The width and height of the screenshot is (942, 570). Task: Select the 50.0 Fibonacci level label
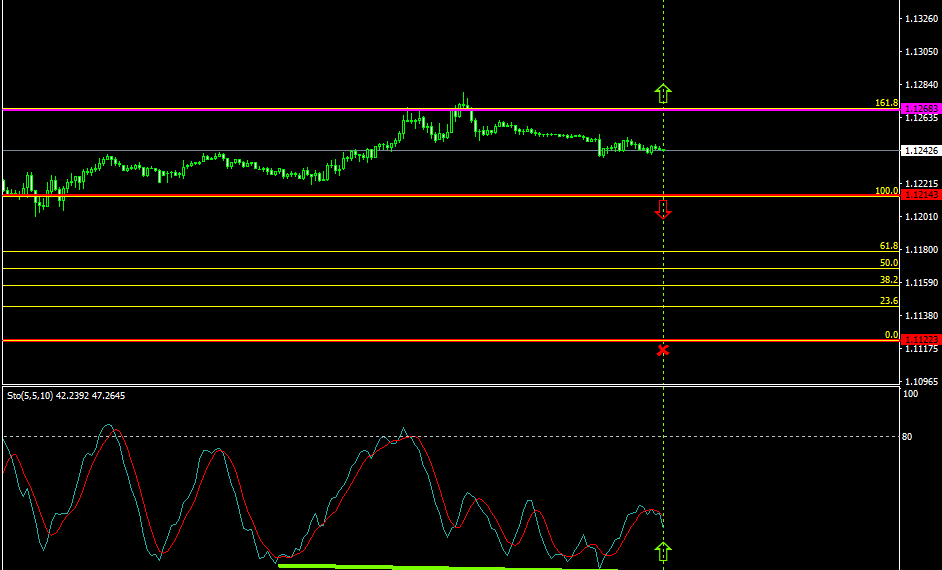(x=888, y=263)
